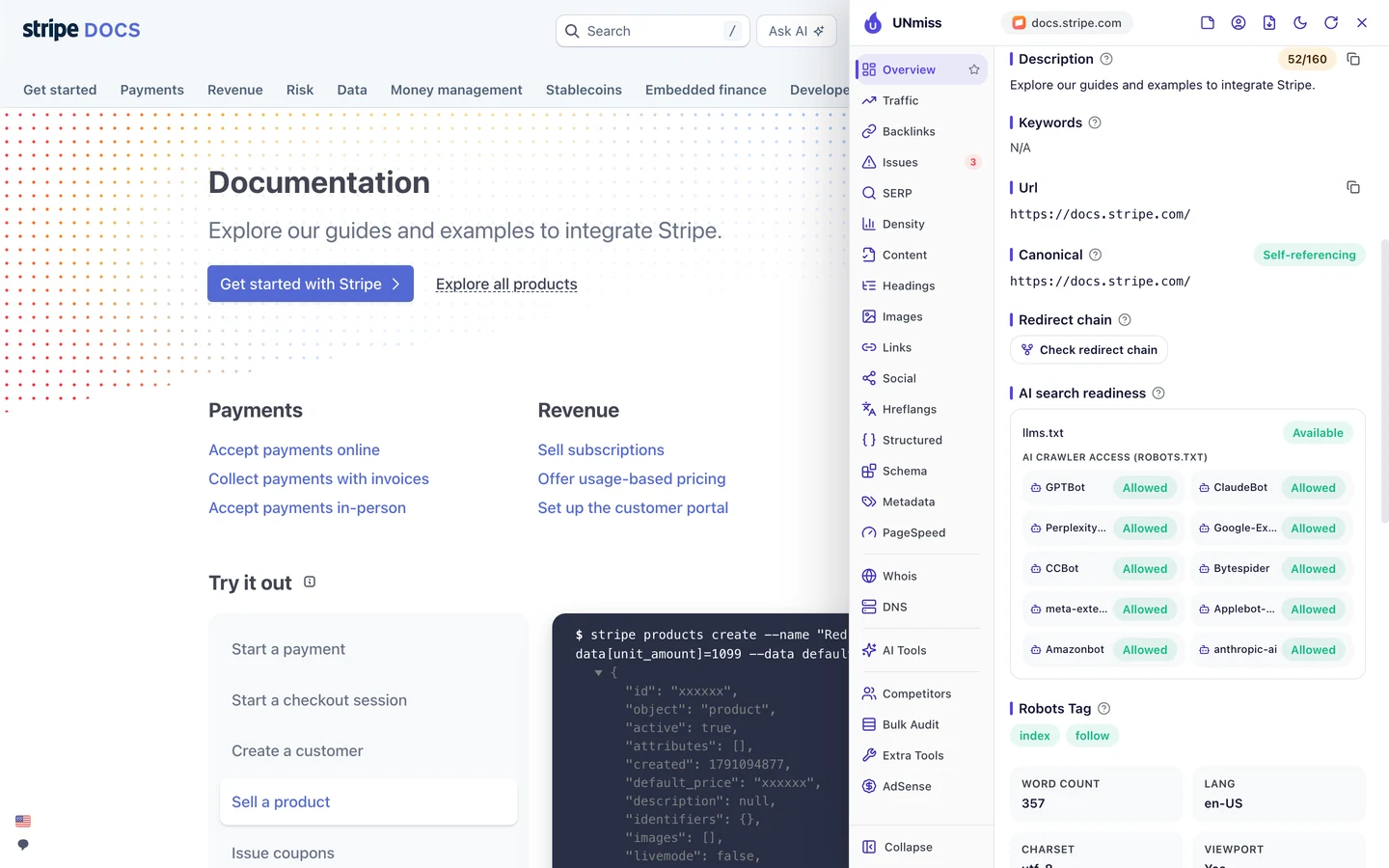Open the UNmiss account profile icon
Screen dimensions: 1389x868
click(1239, 23)
